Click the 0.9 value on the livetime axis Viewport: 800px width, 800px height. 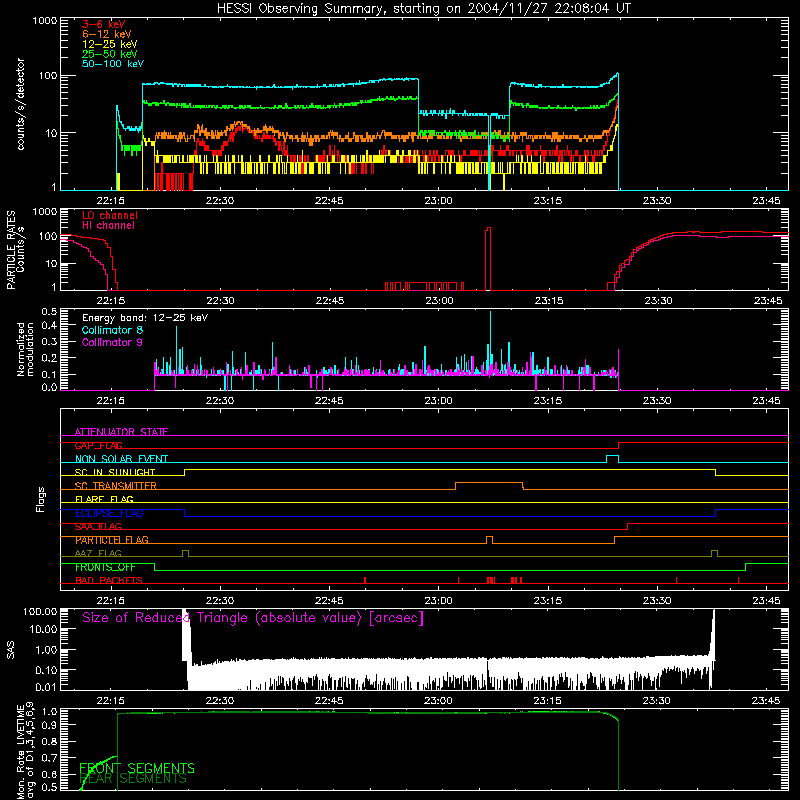point(49,725)
